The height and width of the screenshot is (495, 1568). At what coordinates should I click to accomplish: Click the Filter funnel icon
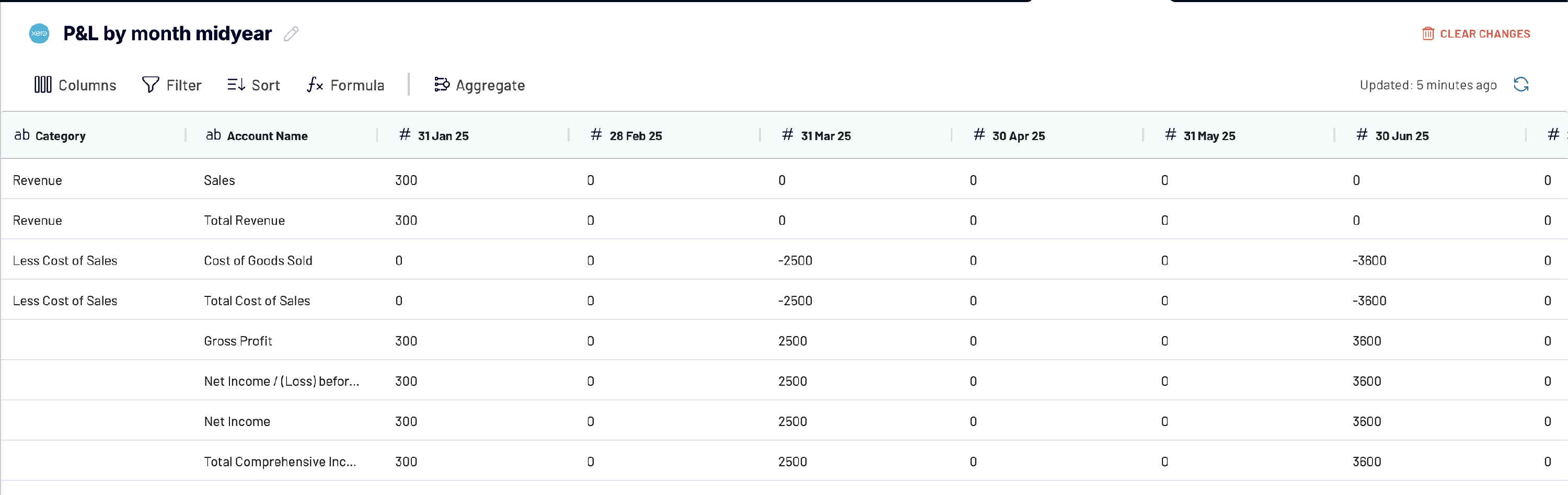[x=151, y=85]
